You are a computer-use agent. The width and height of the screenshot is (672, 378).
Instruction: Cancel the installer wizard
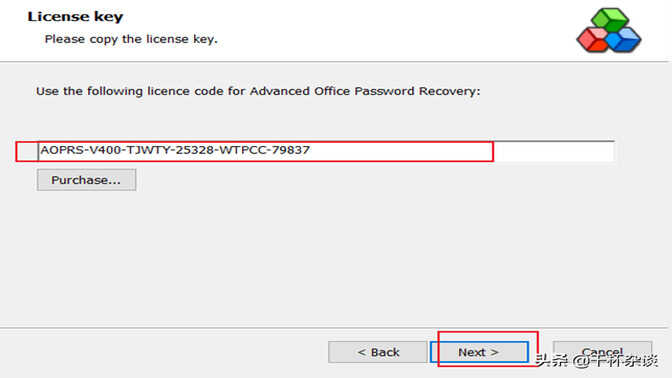pyautogui.click(x=602, y=352)
